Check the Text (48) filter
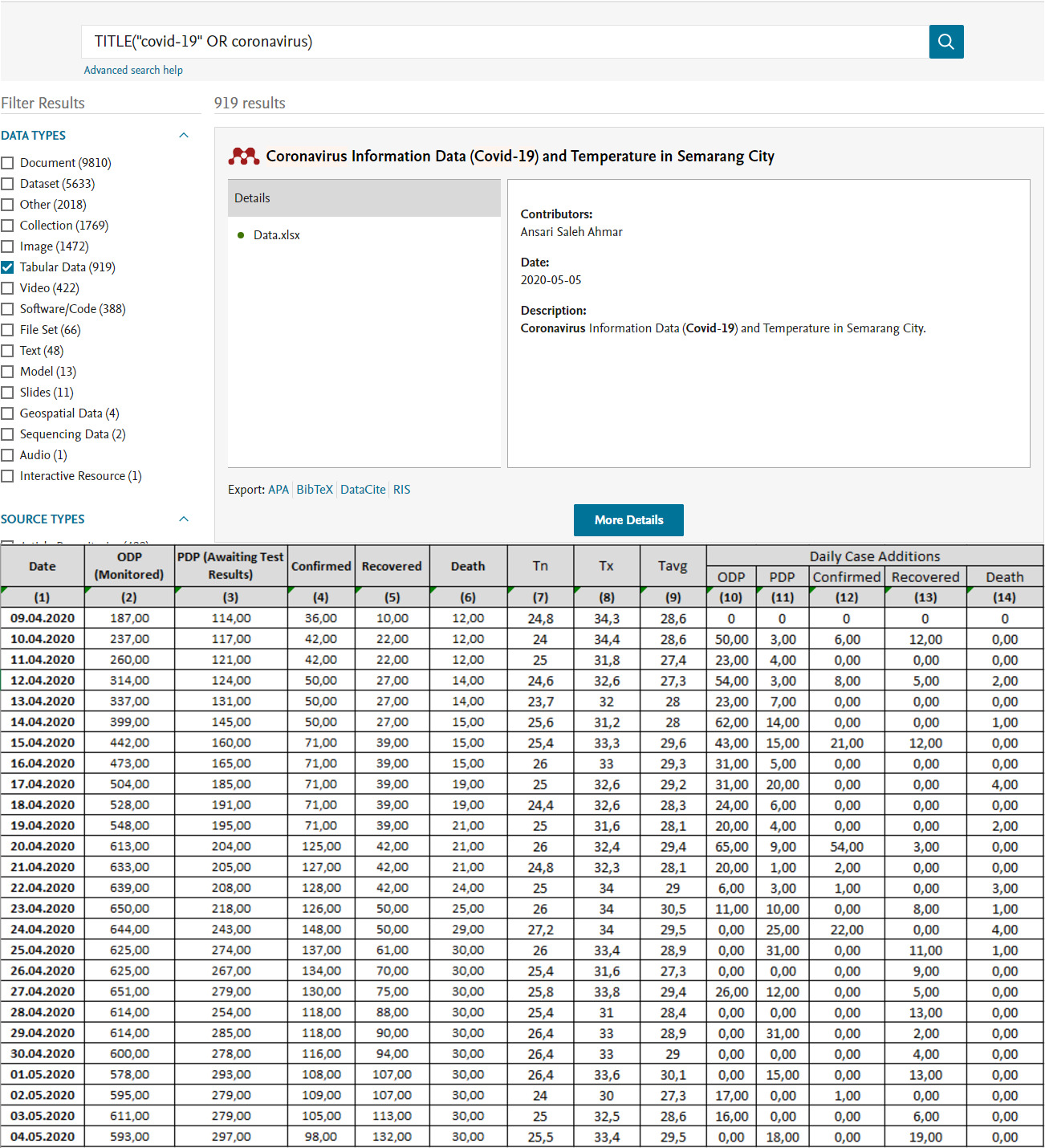1045x1148 pixels. [x=7, y=351]
